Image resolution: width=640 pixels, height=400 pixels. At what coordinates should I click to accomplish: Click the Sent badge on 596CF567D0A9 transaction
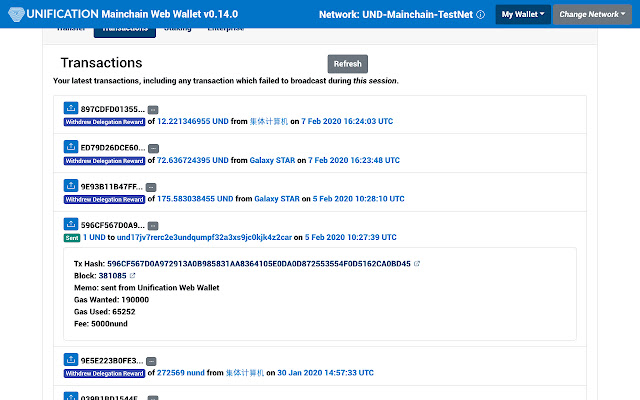click(72, 238)
